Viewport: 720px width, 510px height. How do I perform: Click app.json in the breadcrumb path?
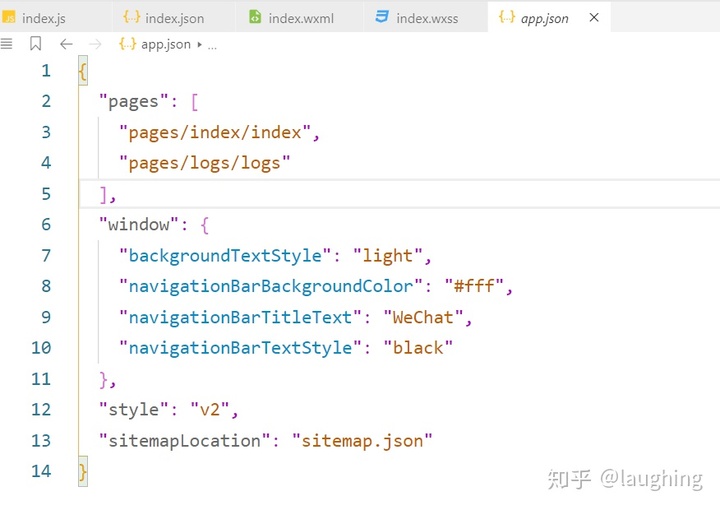(x=165, y=44)
